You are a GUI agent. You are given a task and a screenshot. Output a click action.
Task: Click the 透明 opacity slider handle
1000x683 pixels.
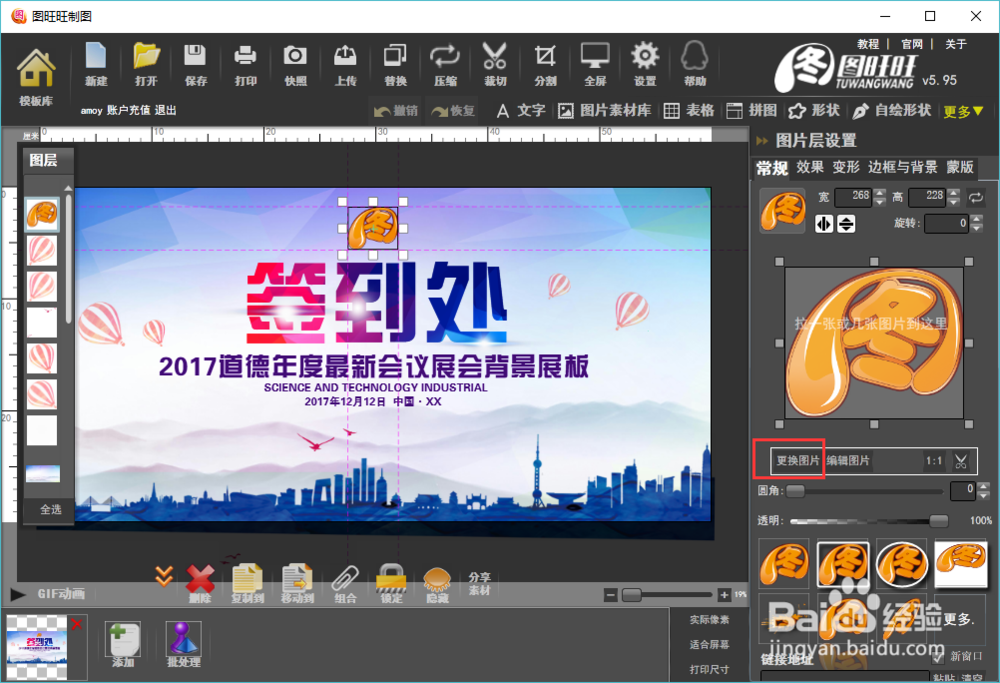[938, 521]
